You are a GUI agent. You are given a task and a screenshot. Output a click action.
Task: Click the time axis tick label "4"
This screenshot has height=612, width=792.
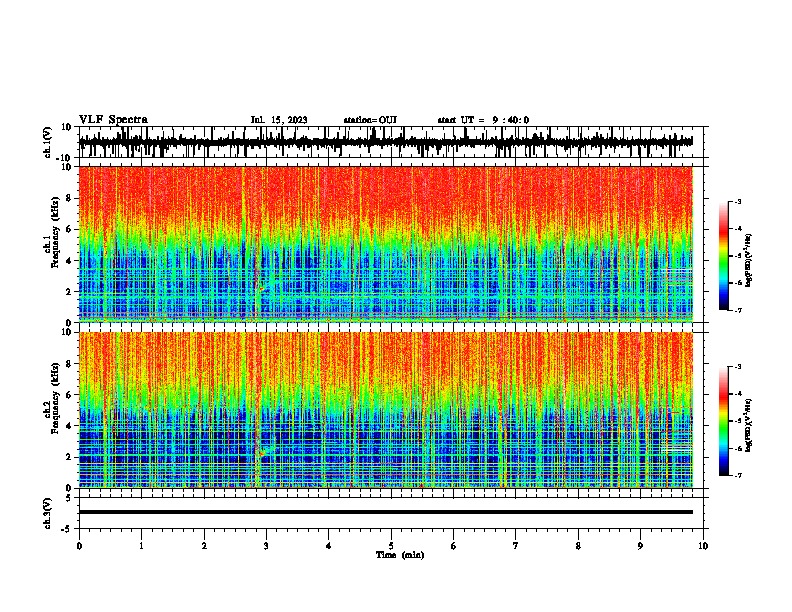pyautogui.click(x=329, y=546)
